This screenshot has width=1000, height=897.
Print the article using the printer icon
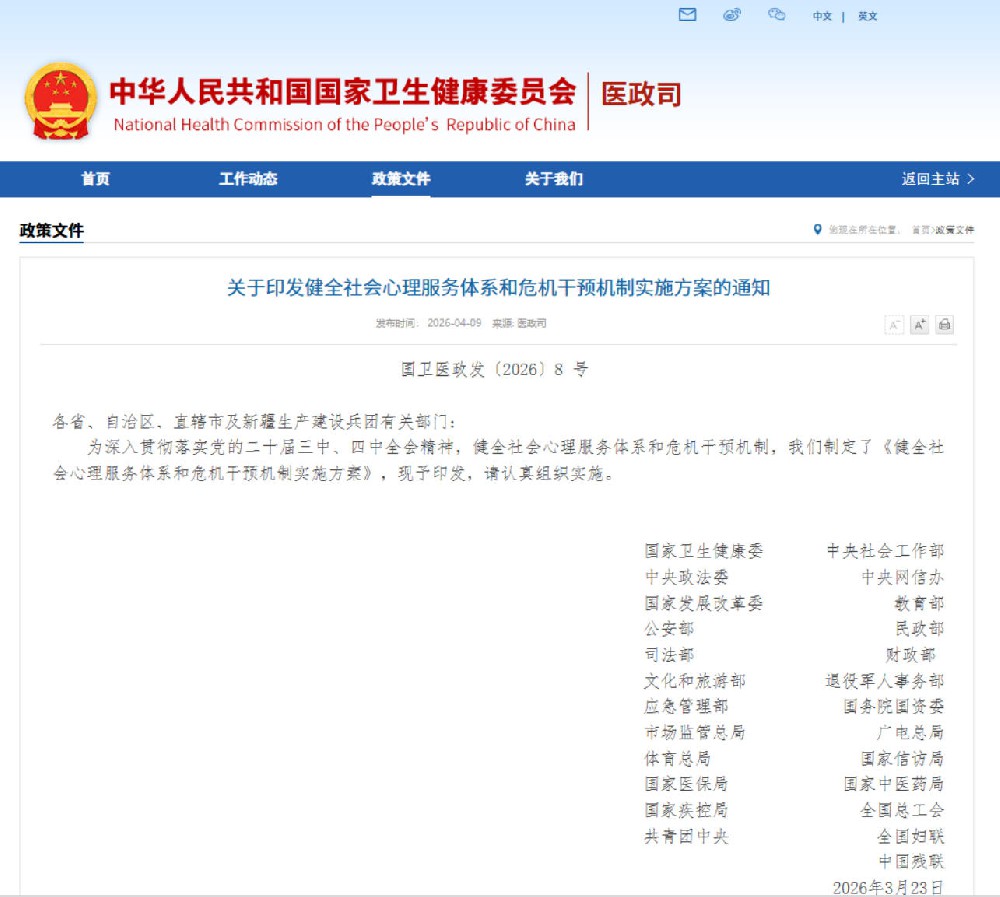pyautogui.click(x=944, y=324)
